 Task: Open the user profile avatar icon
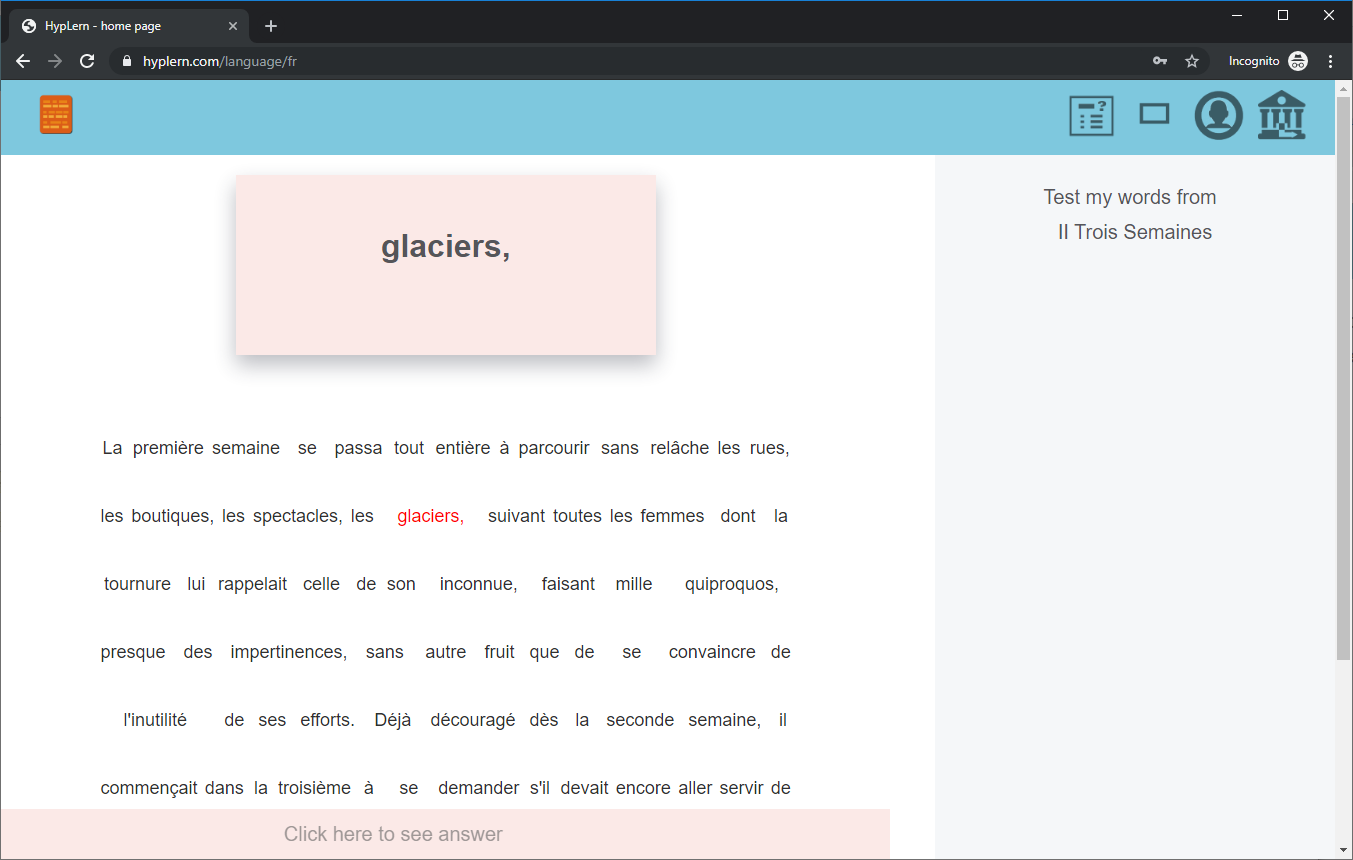(x=1218, y=116)
